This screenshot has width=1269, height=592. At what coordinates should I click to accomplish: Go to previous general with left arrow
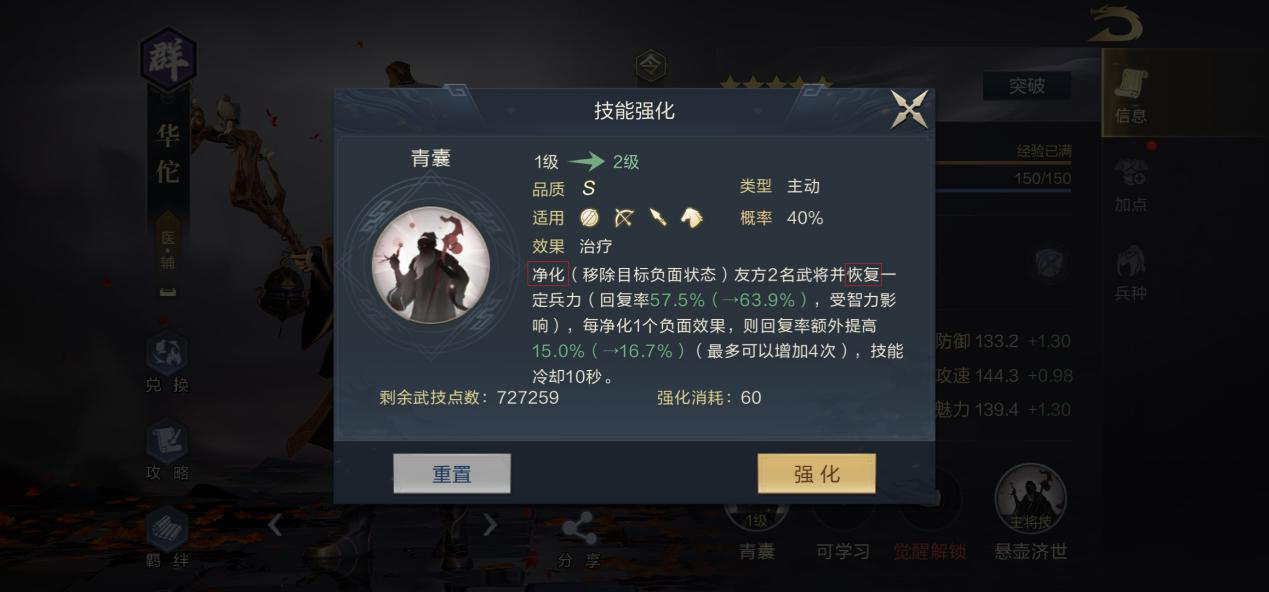point(275,524)
